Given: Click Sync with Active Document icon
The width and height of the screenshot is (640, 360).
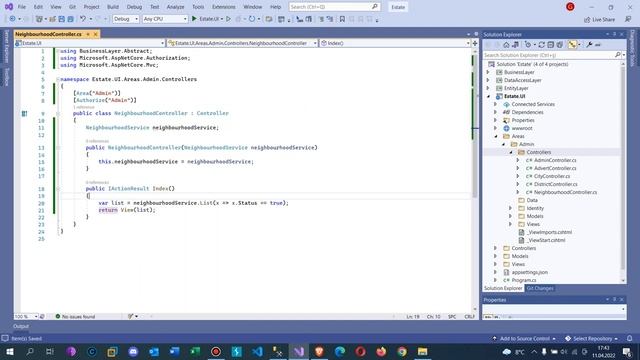Looking at the screenshot, I should 542,45.
